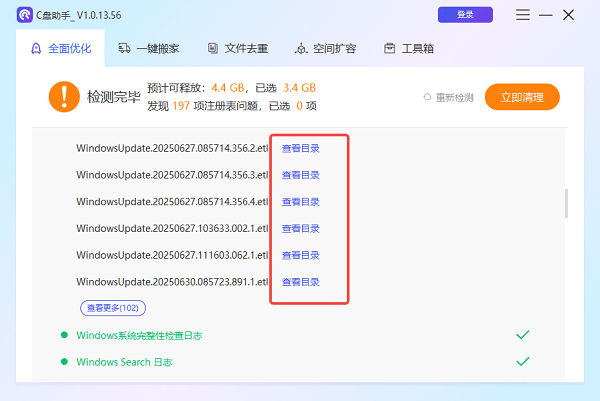Click the rocket icon on 全面优化 tab
This screenshot has width=600, height=401.
coord(36,49)
